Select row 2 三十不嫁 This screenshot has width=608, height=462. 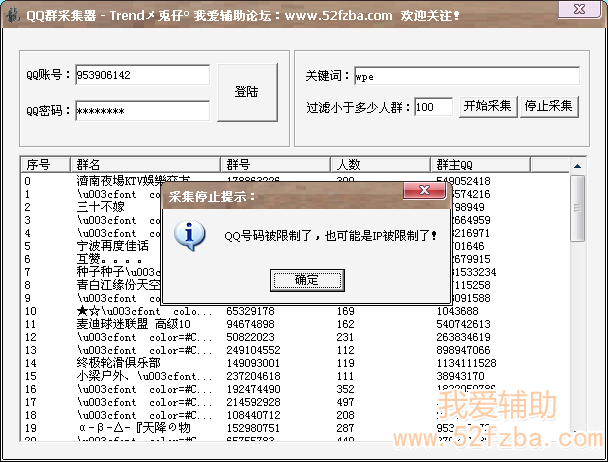coord(100,207)
